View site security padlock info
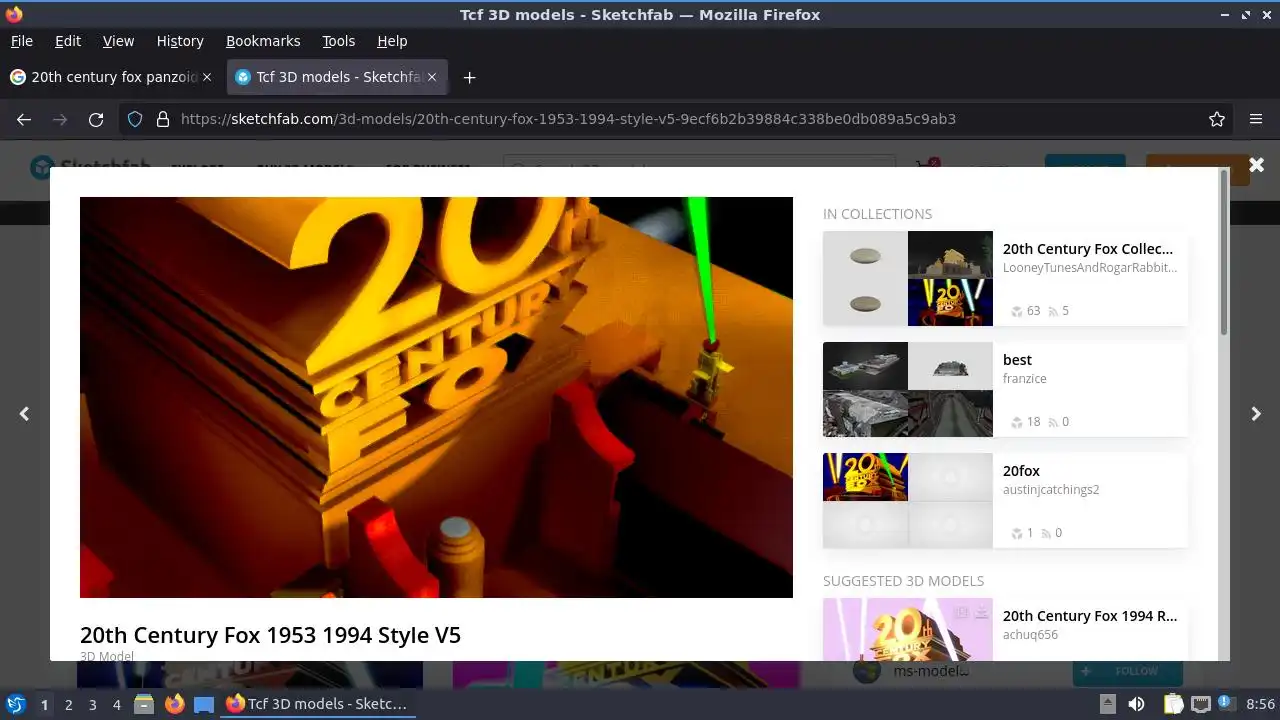Viewport: 1280px width, 720px height. coord(163,119)
